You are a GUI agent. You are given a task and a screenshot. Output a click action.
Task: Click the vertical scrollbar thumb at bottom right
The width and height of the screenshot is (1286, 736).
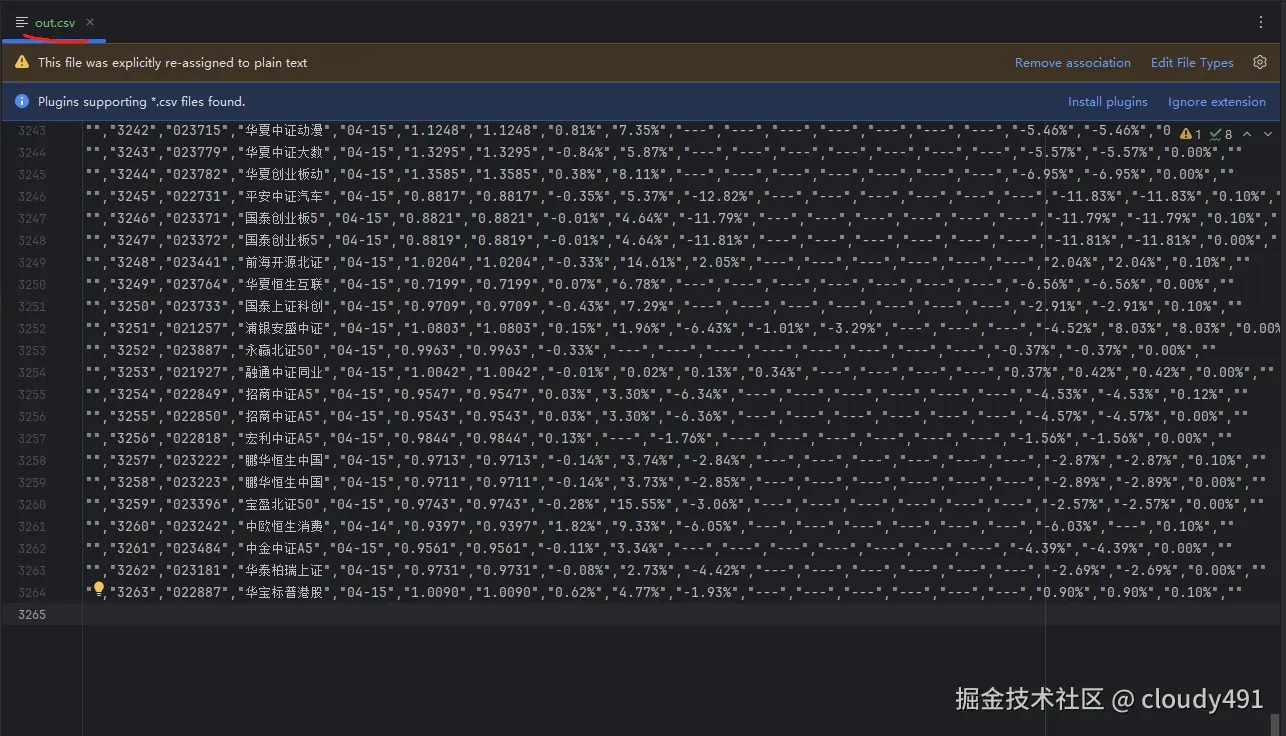(x=1275, y=724)
